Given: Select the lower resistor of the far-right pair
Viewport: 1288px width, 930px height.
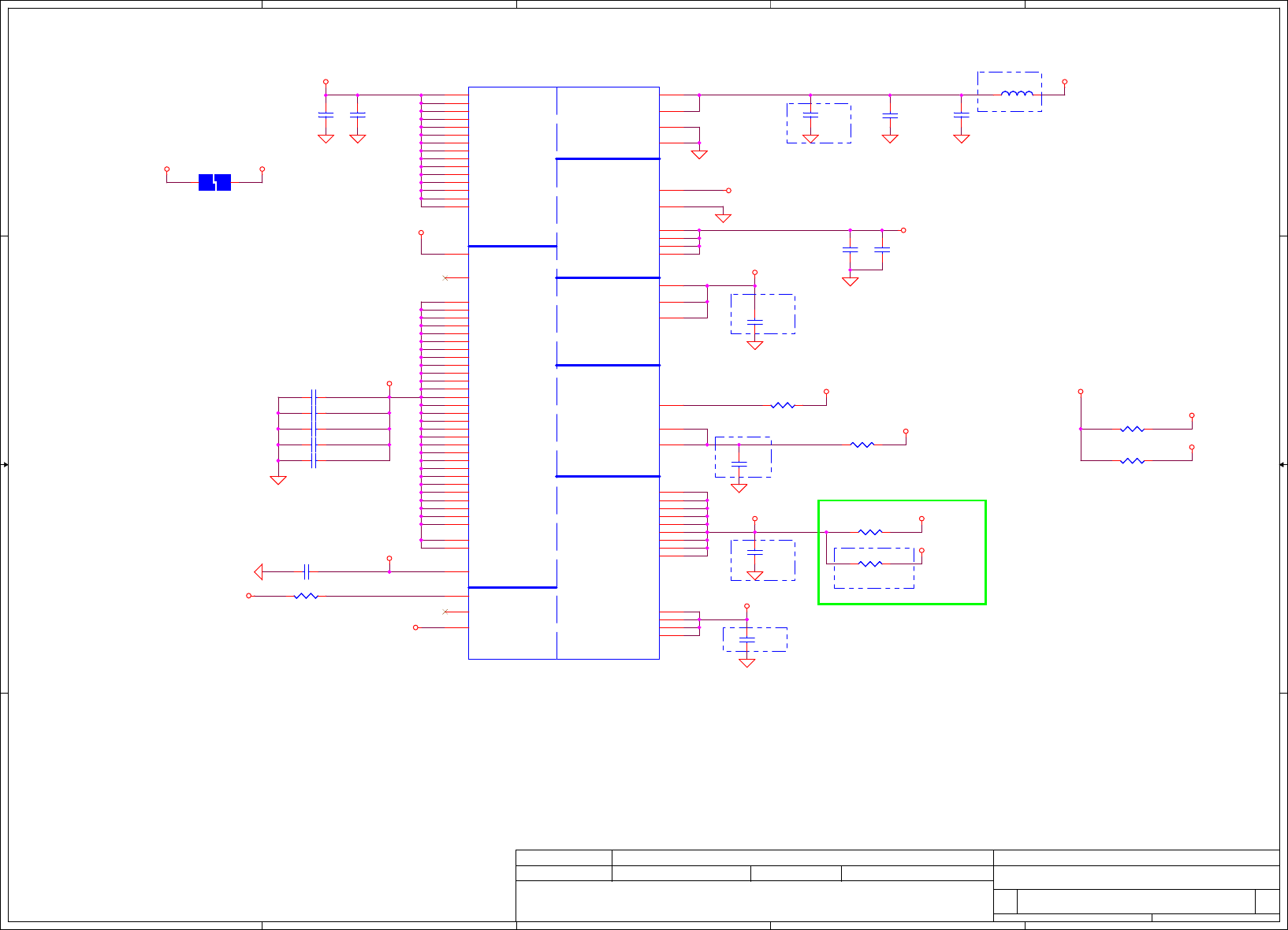Looking at the screenshot, I should point(1132,460).
